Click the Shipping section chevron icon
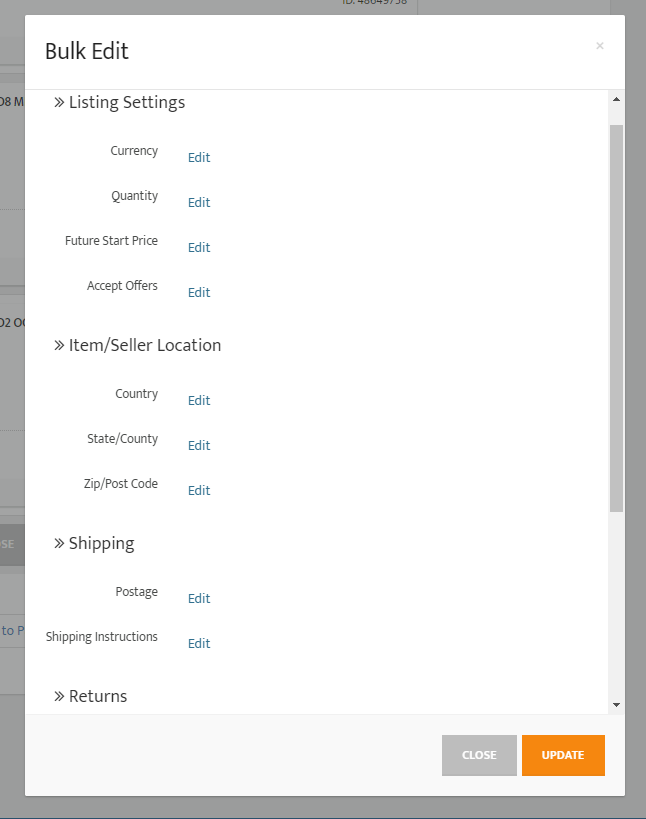Viewport: 646px width, 819px height. [x=59, y=543]
